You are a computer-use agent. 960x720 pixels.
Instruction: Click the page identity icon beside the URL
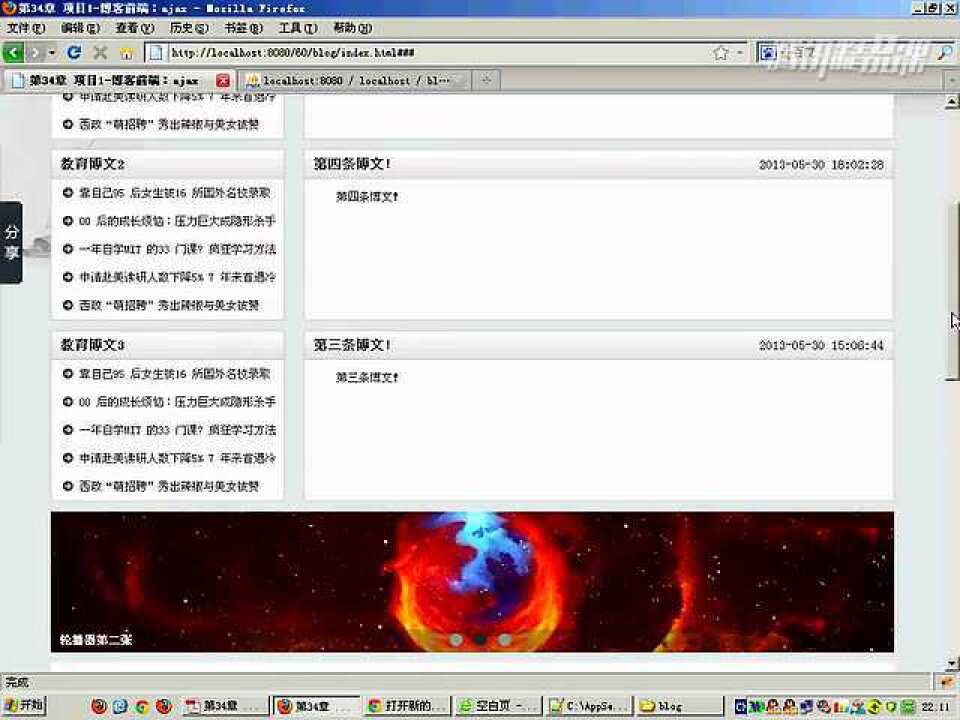click(x=156, y=53)
